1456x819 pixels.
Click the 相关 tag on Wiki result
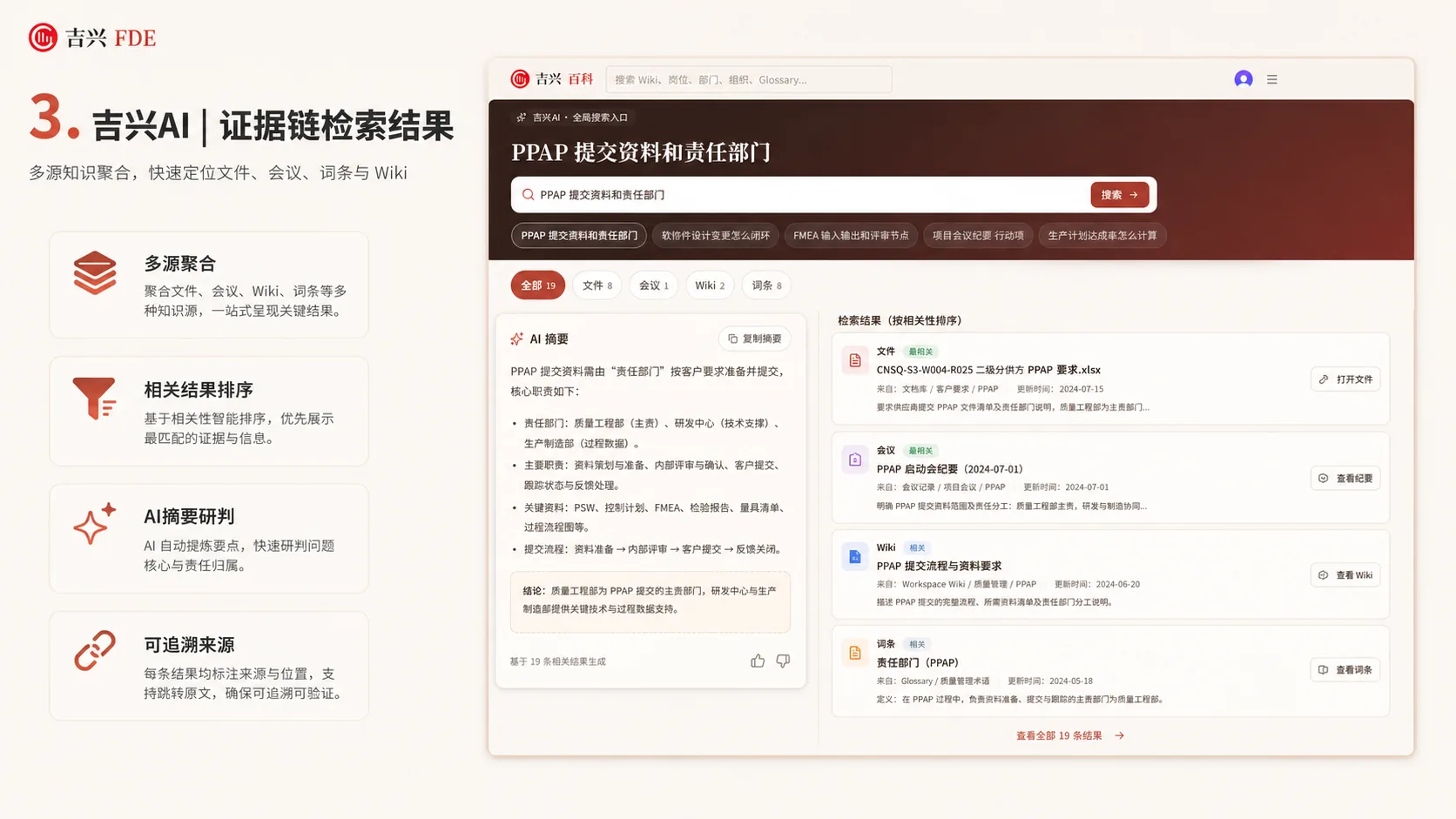pos(917,547)
